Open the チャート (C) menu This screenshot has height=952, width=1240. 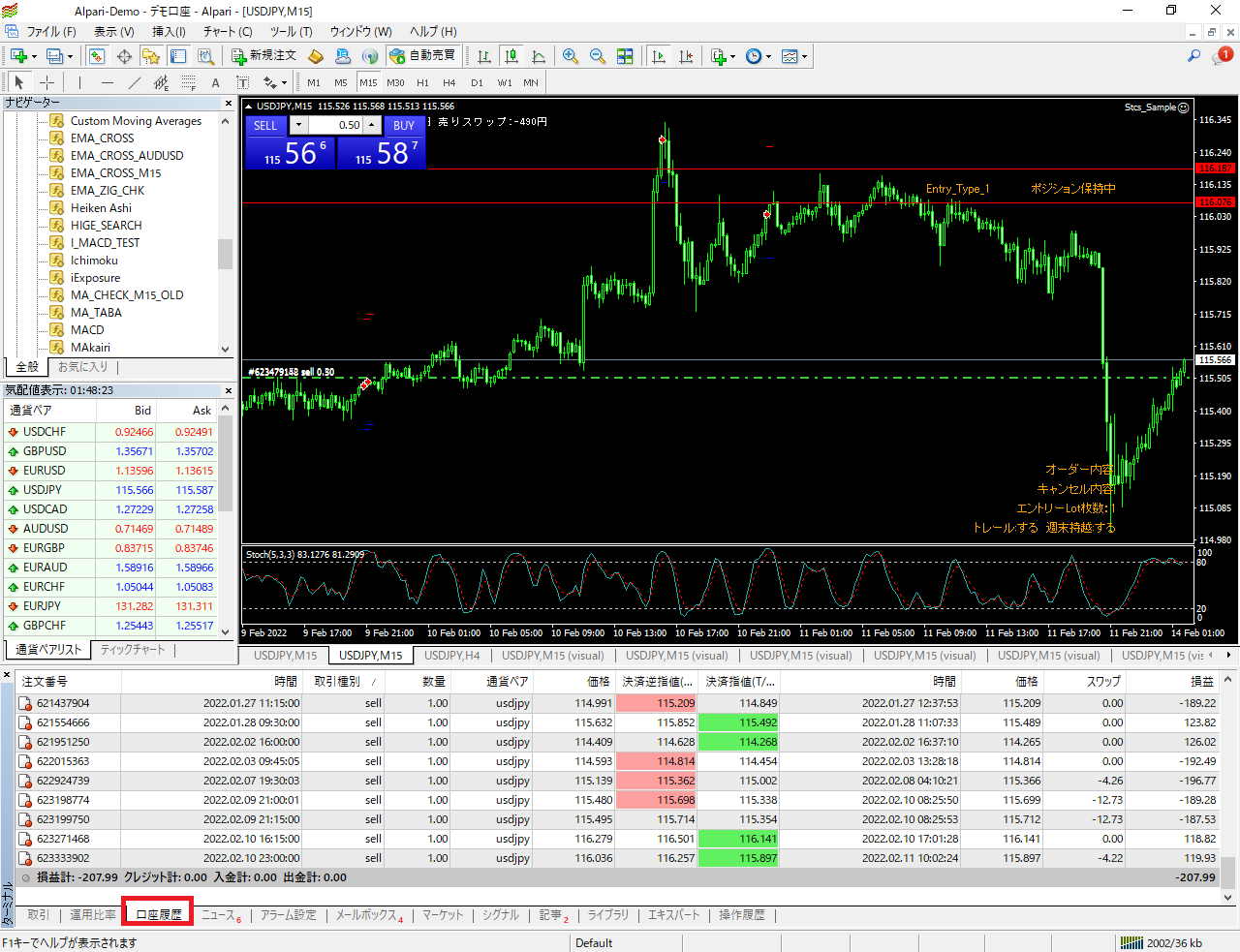[228, 31]
